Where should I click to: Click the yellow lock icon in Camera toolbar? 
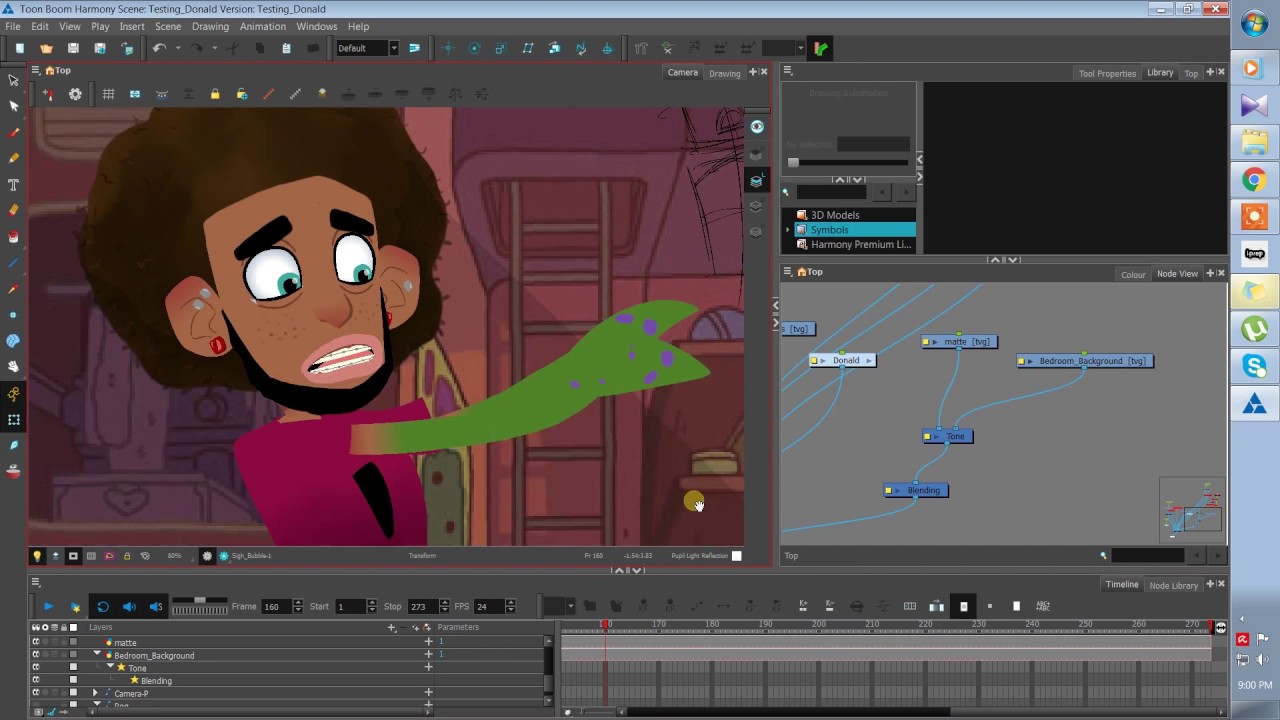pos(215,94)
